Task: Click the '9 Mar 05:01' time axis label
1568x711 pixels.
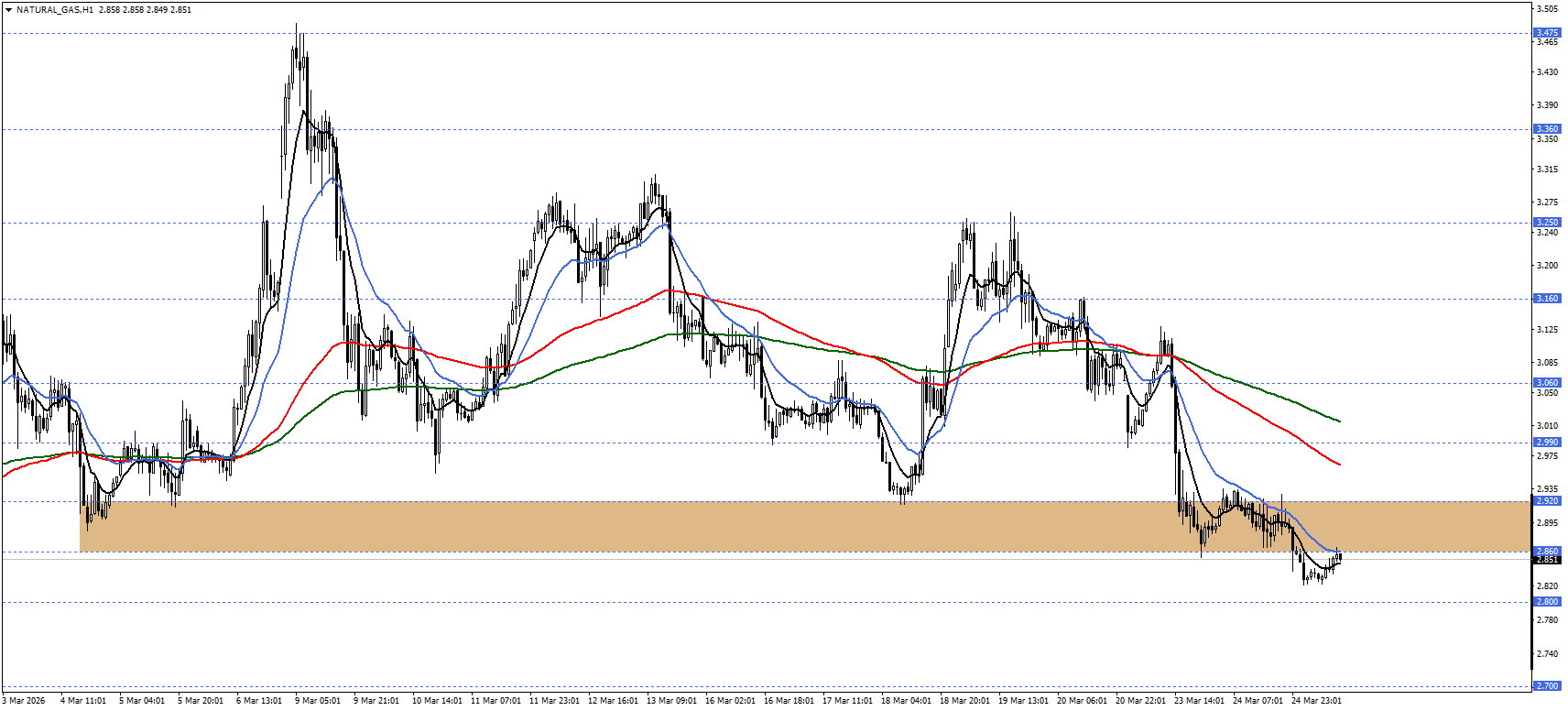Action: tap(318, 701)
